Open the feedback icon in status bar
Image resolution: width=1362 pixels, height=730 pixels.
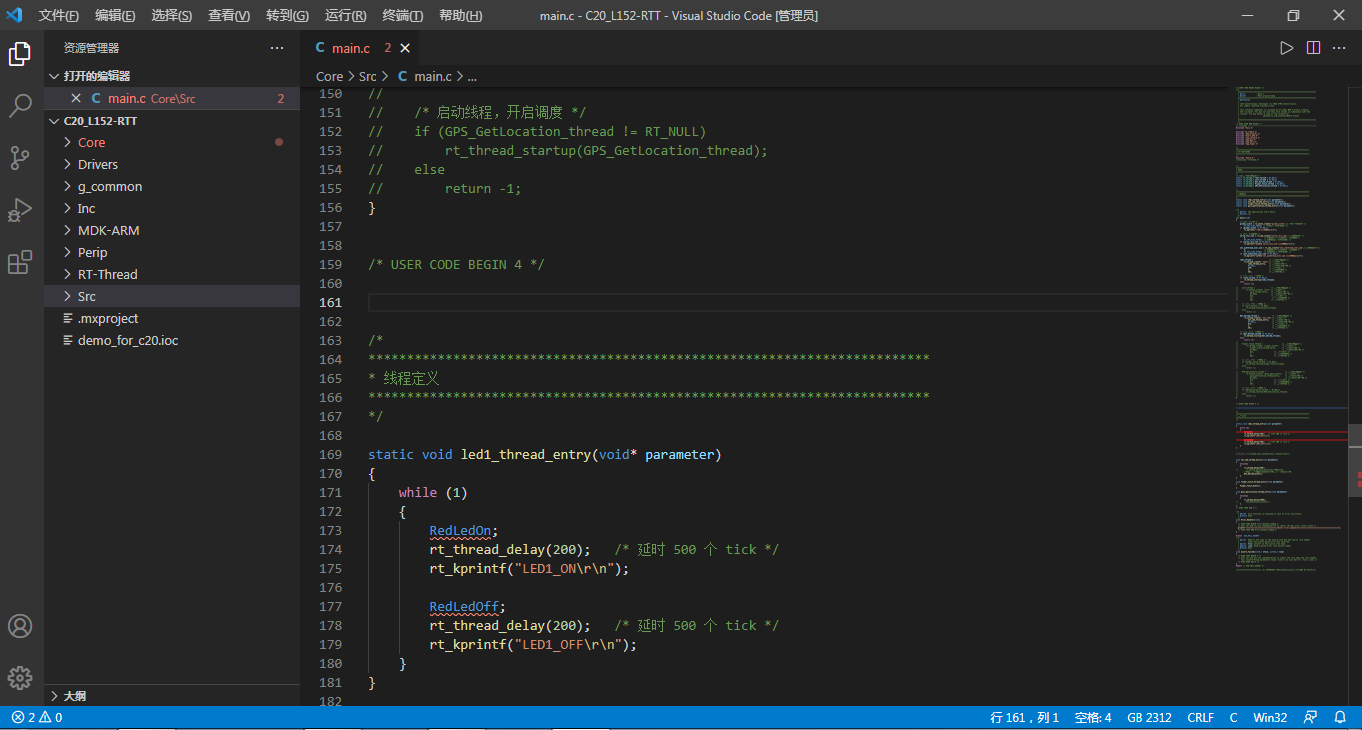[x=1311, y=718]
